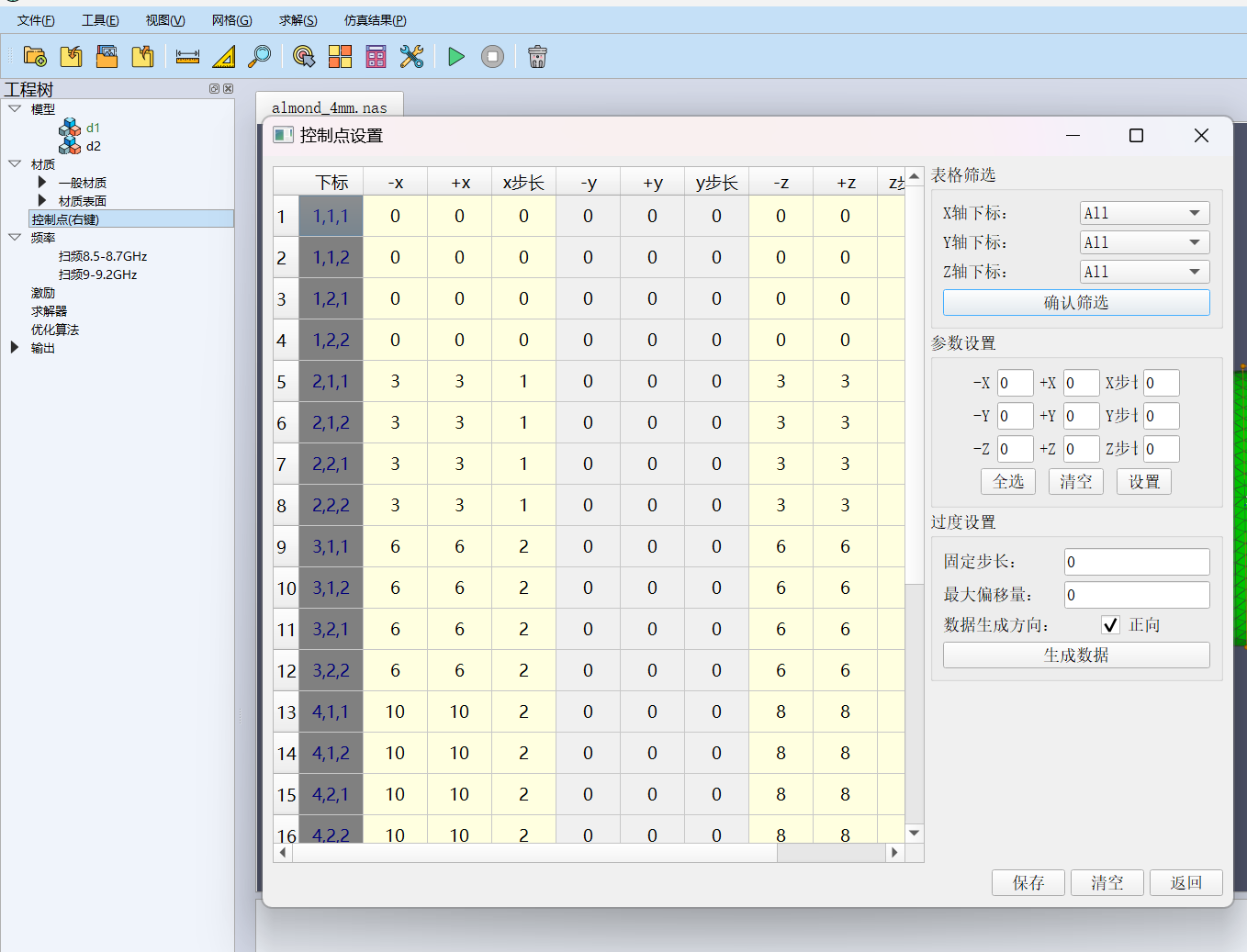Expand the 材质表面 node
Screen dimensions: 1247x952
(42, 200)
